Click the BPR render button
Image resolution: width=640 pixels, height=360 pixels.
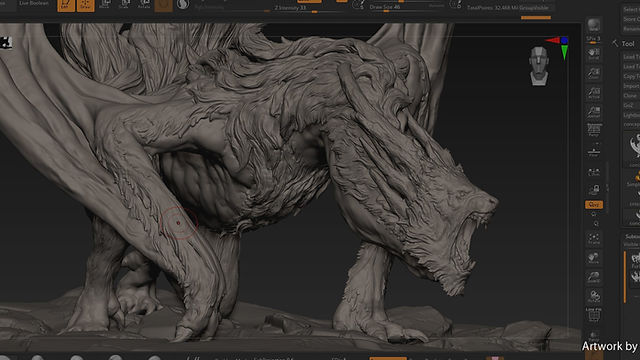(x=593, y=26)
